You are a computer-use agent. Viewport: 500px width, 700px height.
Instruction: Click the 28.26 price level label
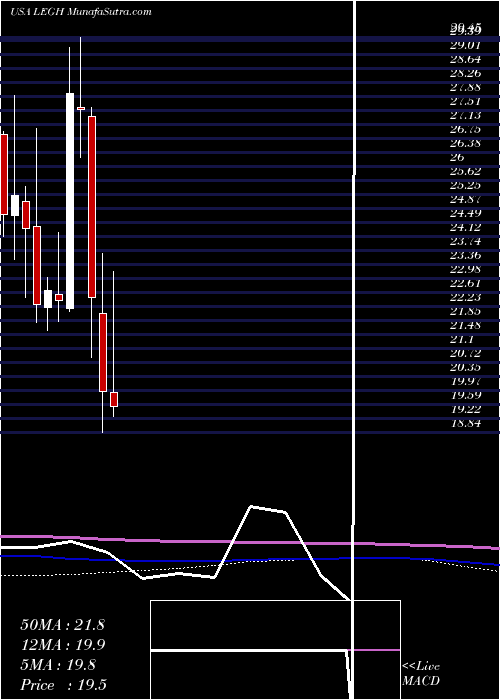pos(465,73)
